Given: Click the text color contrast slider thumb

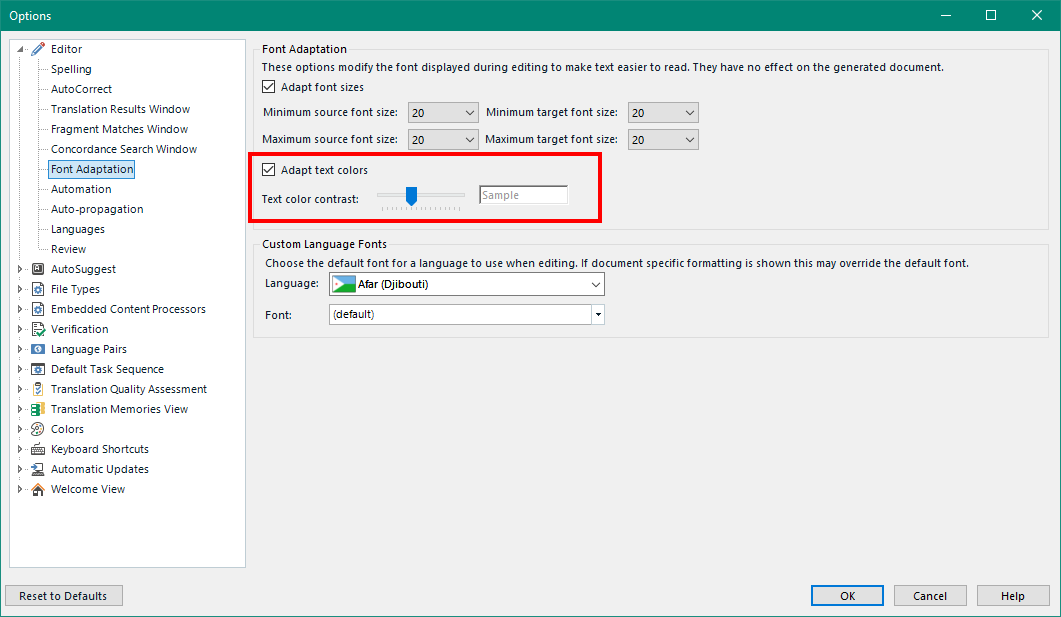Looking at the screenshot, I should pyautogui.click(x=411, y=196).
